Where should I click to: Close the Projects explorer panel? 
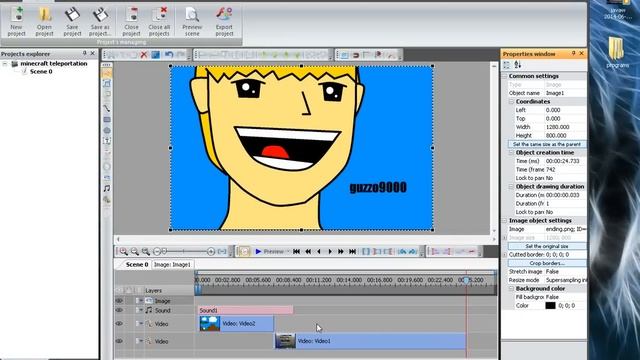pyautogui.click(x=93, y=53)
